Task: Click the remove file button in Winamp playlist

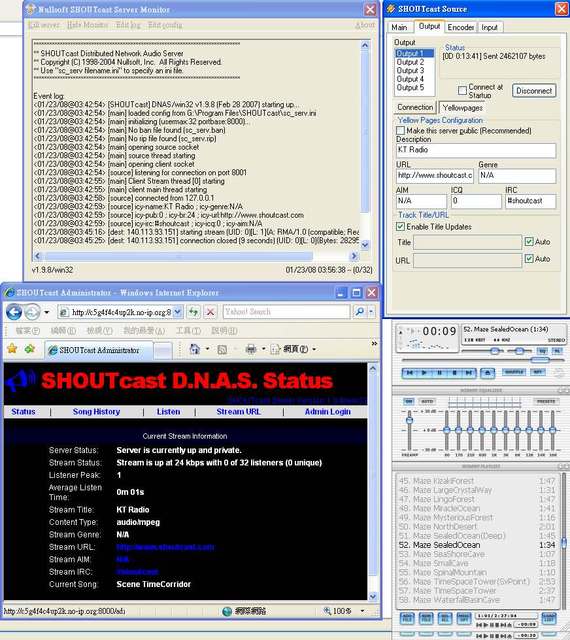Action: click(x=426, y=619)
